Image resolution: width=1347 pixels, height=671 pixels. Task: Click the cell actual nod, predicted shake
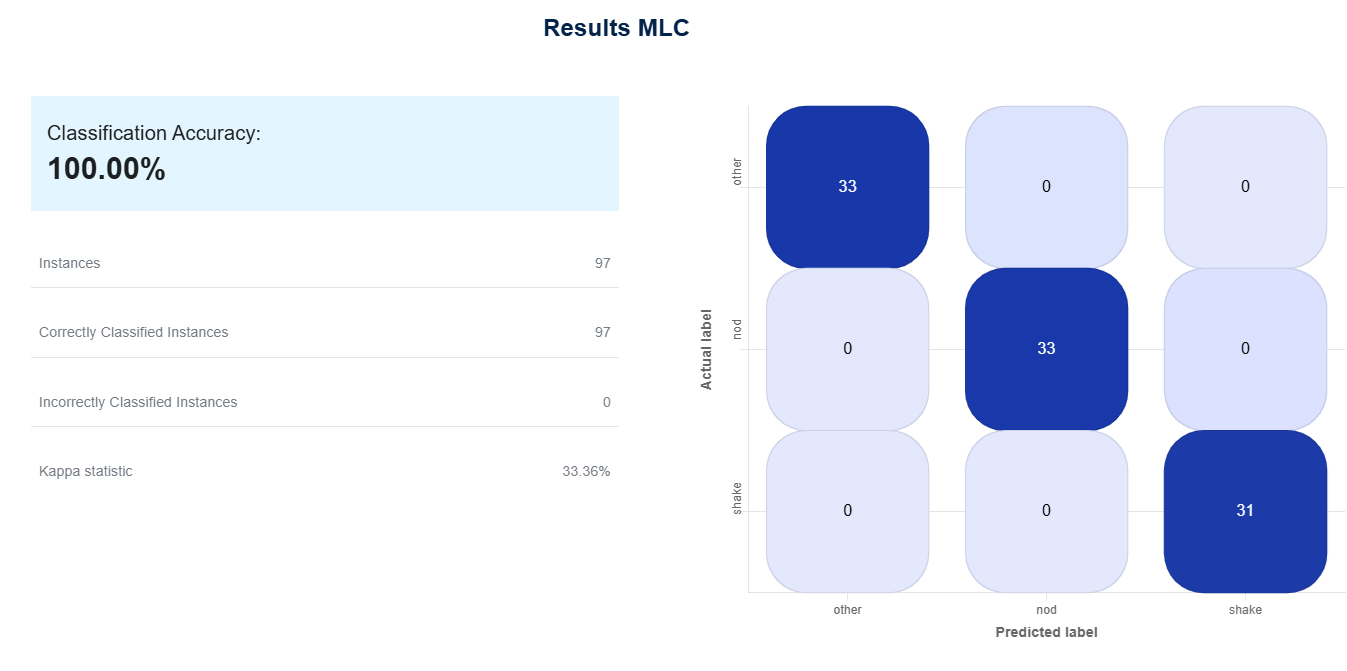coord(1245,349)
